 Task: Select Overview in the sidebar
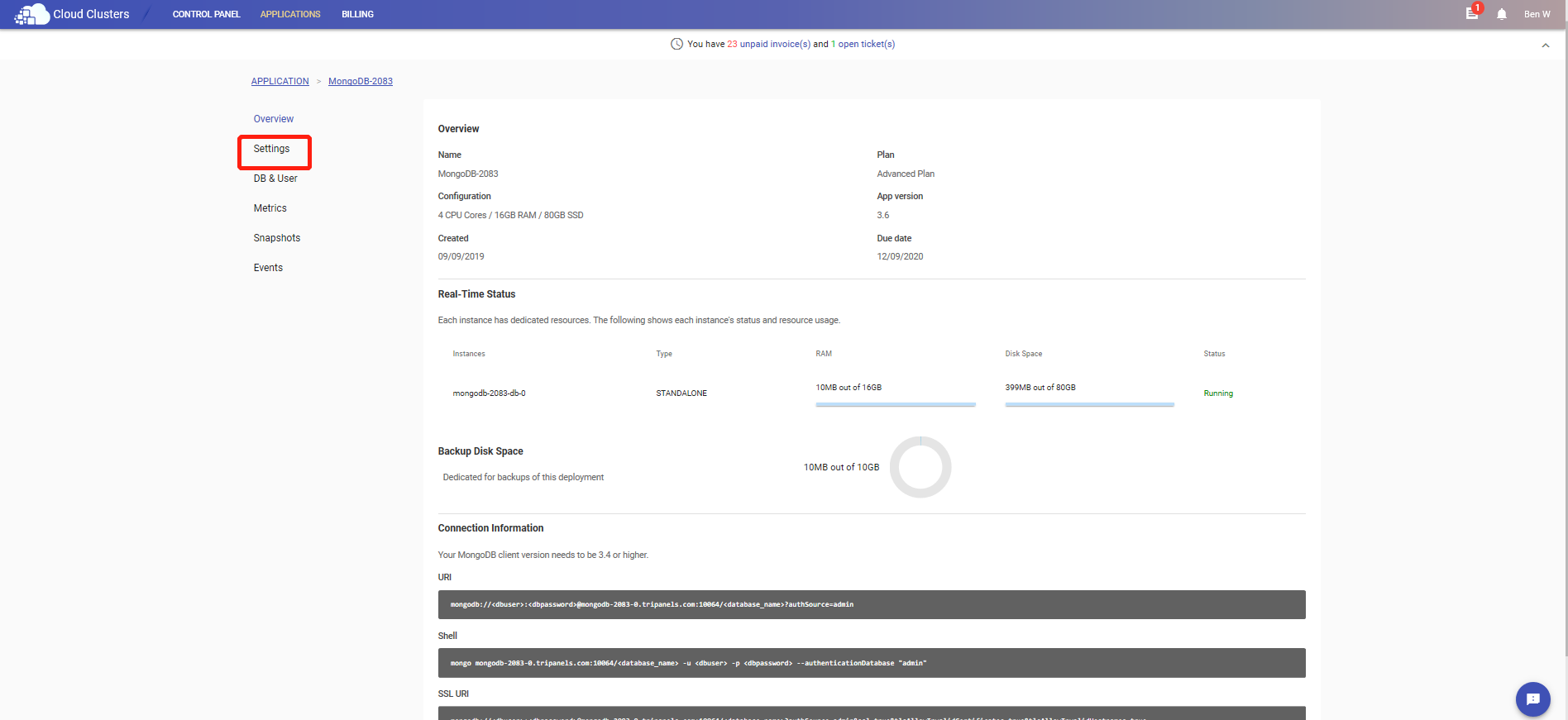(273, 119)
